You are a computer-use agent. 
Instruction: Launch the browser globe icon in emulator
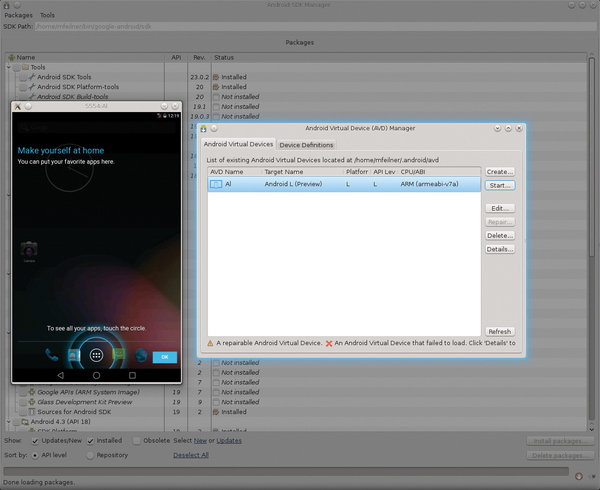(x=141, y=355)
